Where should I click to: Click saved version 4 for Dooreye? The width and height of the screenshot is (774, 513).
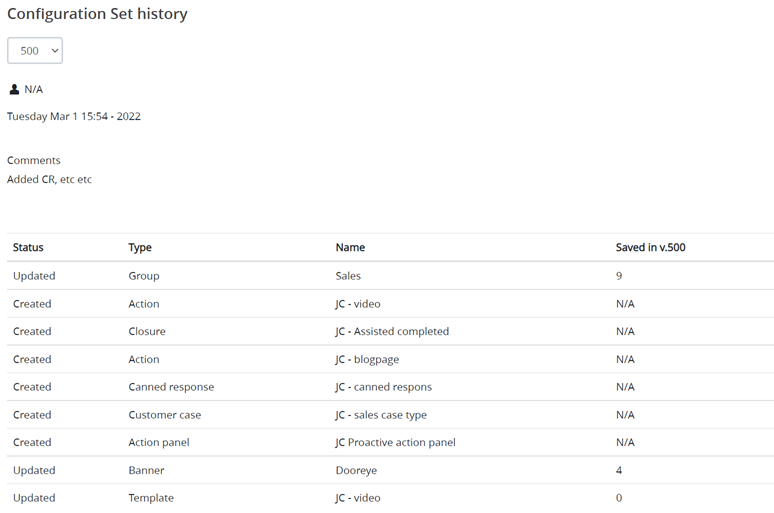point(619,470)
